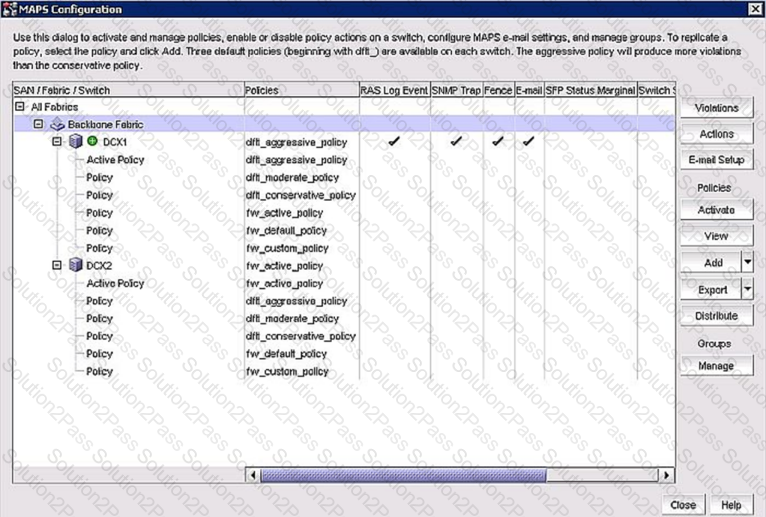Select dflt_conservative_policy under DCX2

[300, 336]
